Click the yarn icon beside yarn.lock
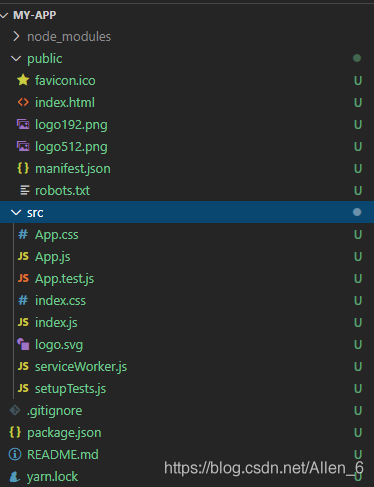This screenshot has width=374, height=487. pyautogui.click(x=14, y=477)
